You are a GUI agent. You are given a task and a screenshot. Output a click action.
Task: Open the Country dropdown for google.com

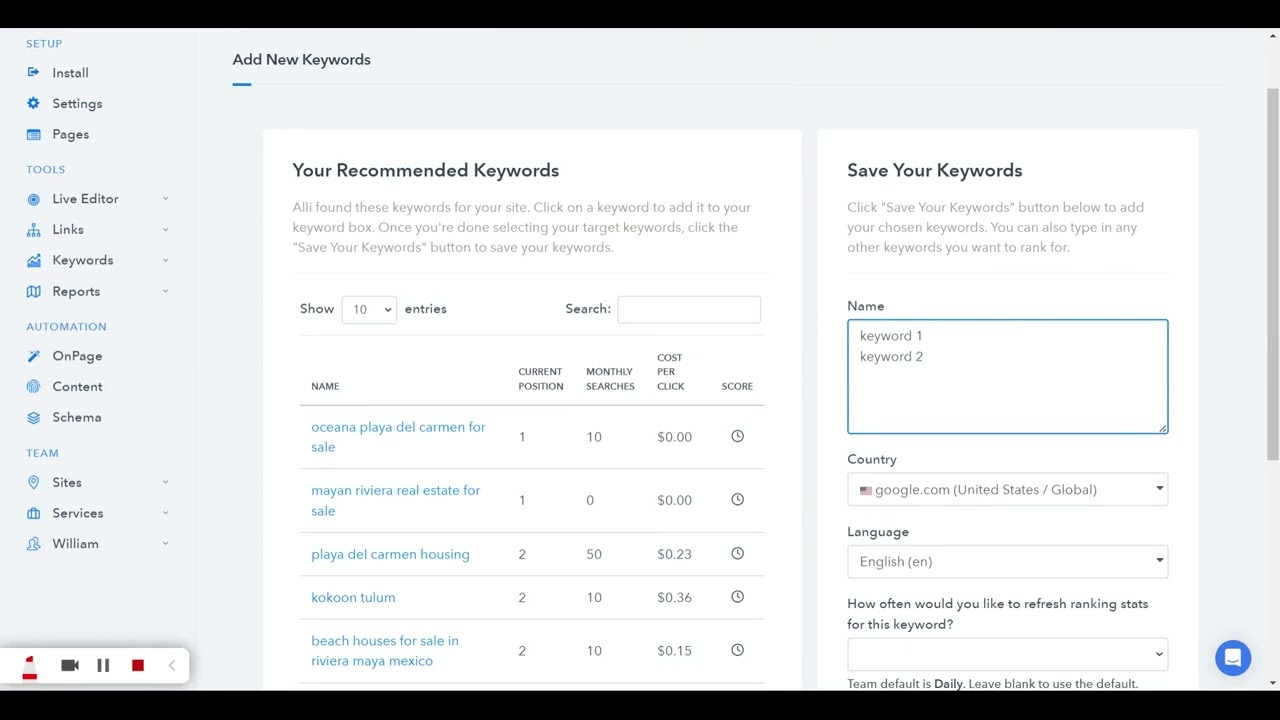pos(1007,489)
